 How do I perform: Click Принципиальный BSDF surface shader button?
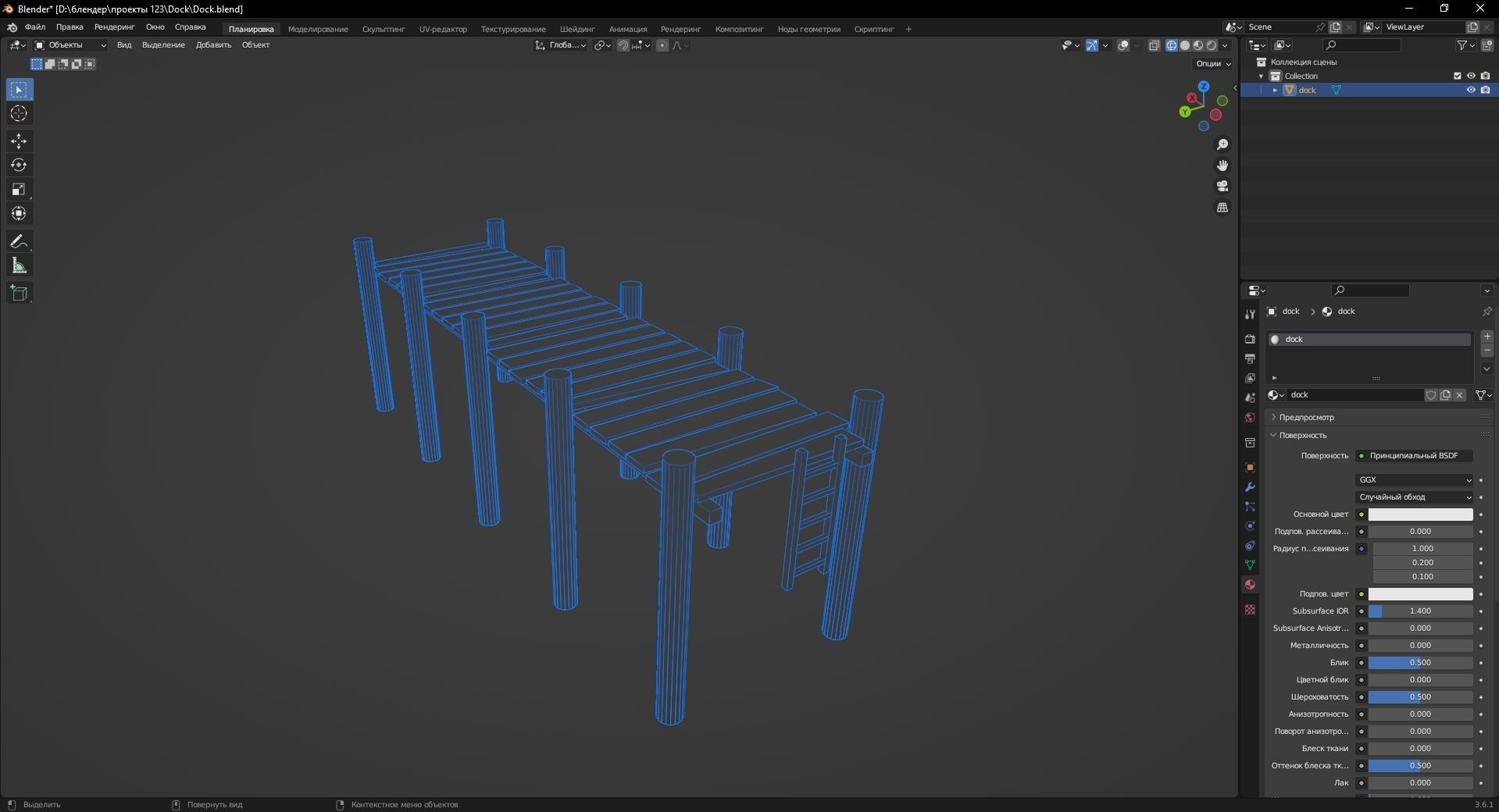[1415, 456]
